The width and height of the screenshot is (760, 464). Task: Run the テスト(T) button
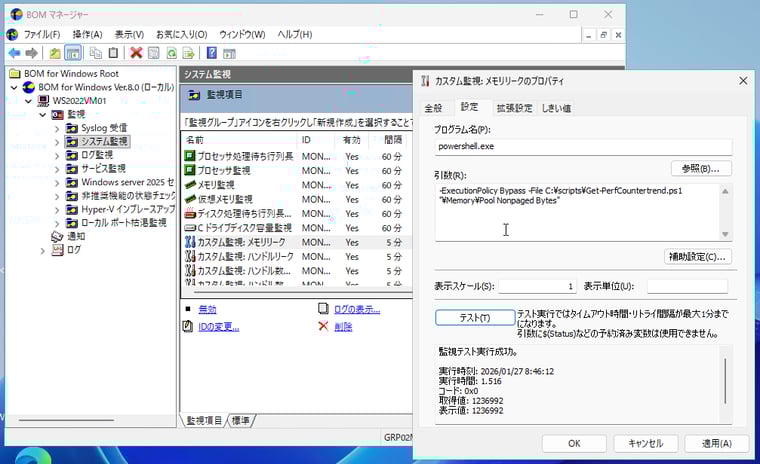[475, 318]
